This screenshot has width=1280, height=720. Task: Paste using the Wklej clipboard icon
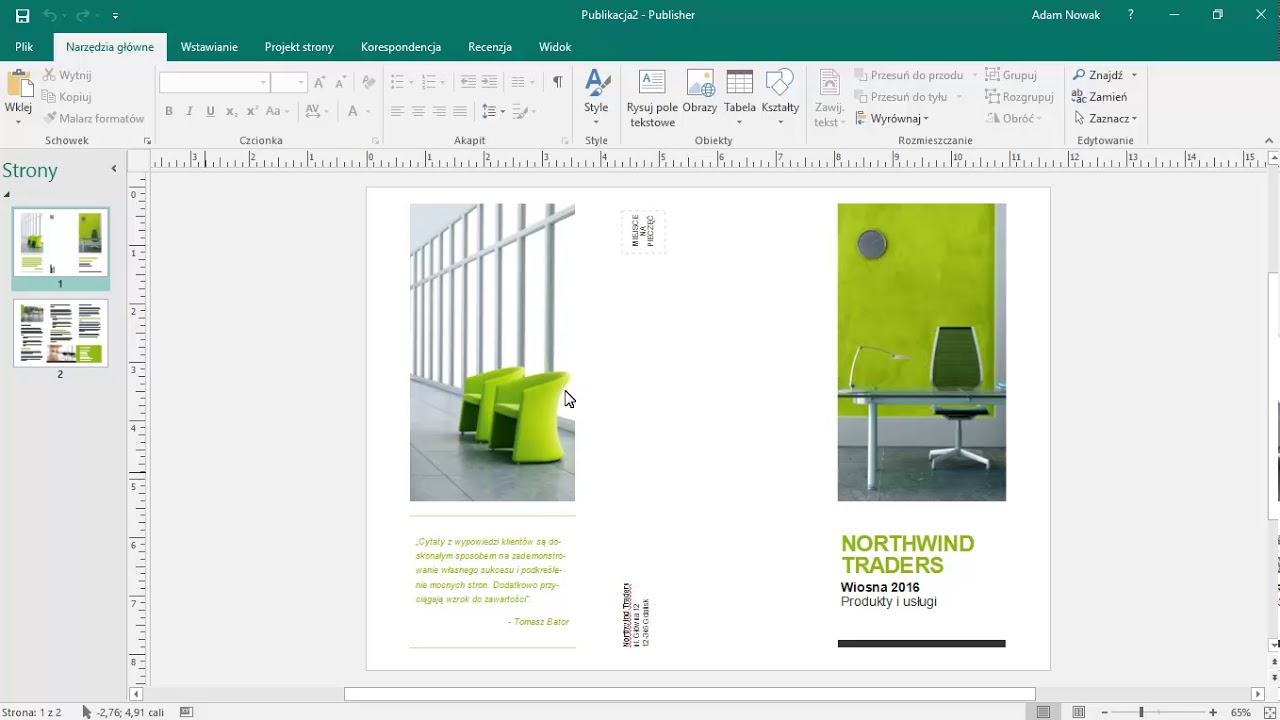(18, 84)
